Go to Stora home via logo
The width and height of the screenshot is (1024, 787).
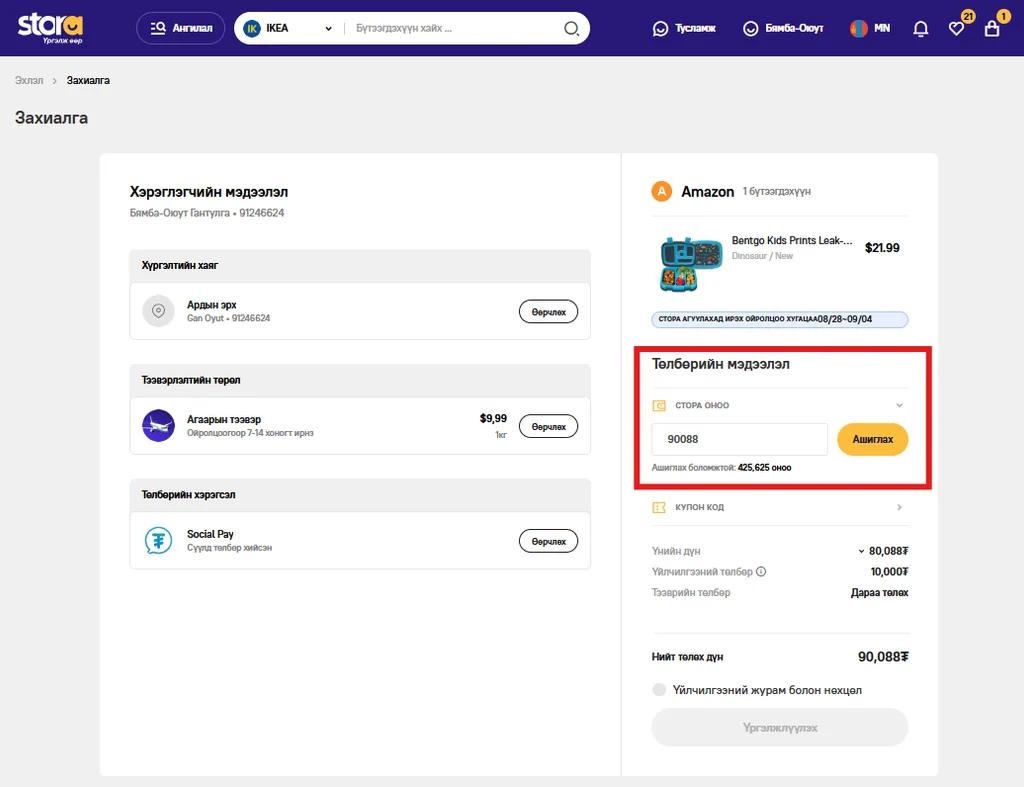point(50,28)
